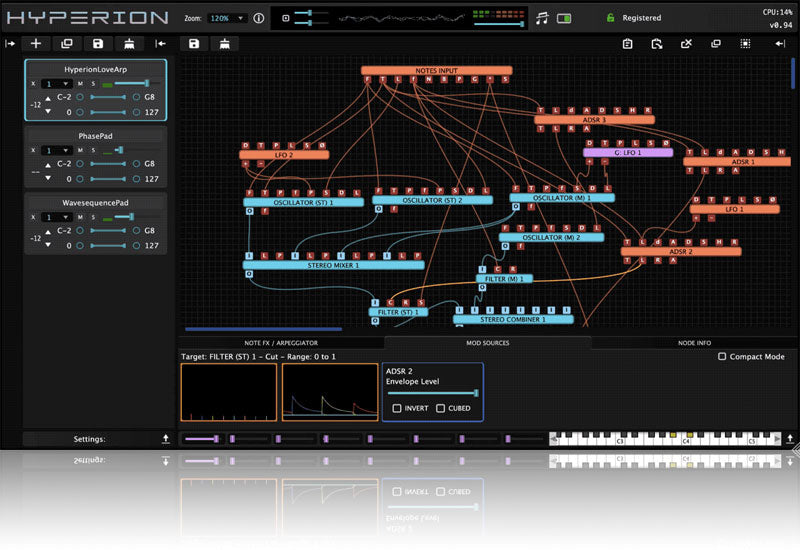Click the first purple macro slider
800x550 pixels.
tap(202, 439)
